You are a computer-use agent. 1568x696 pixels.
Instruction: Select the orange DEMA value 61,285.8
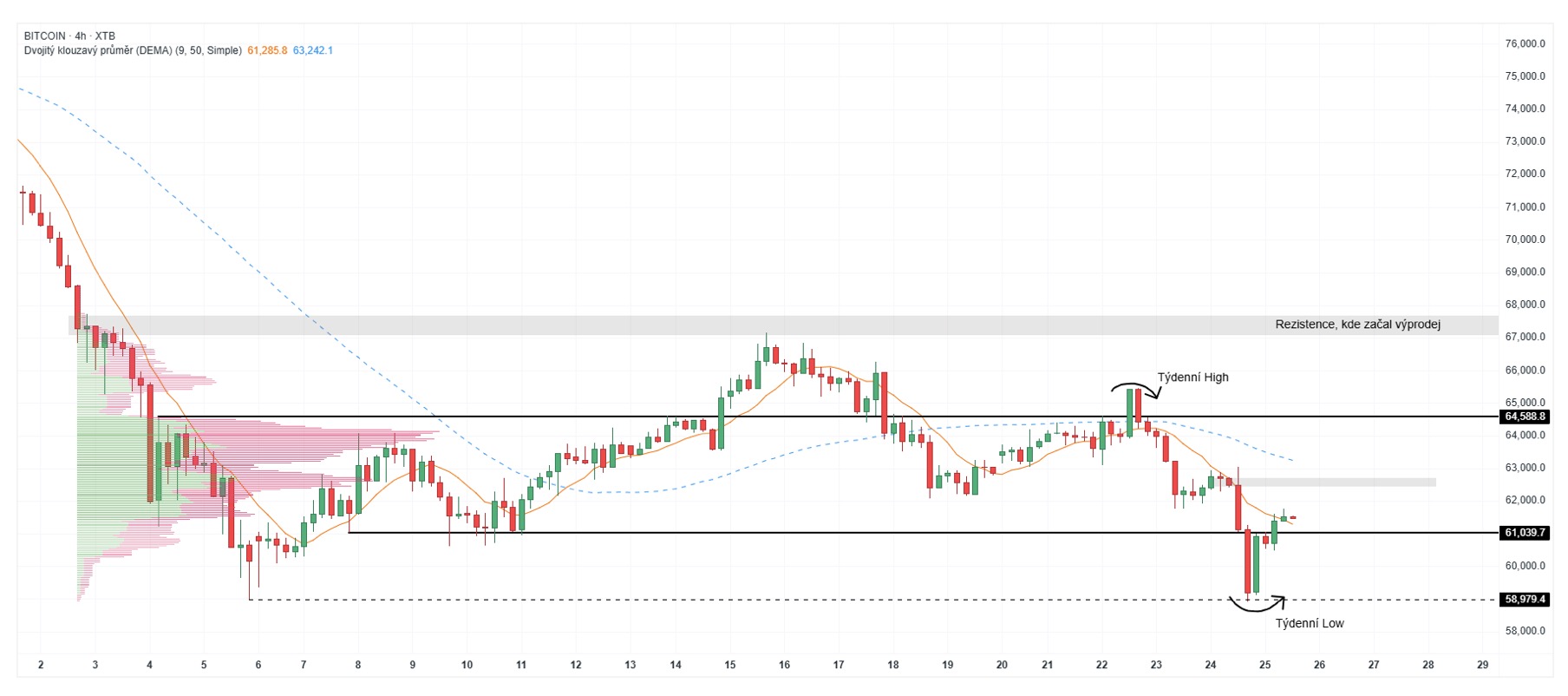[267, 50]
